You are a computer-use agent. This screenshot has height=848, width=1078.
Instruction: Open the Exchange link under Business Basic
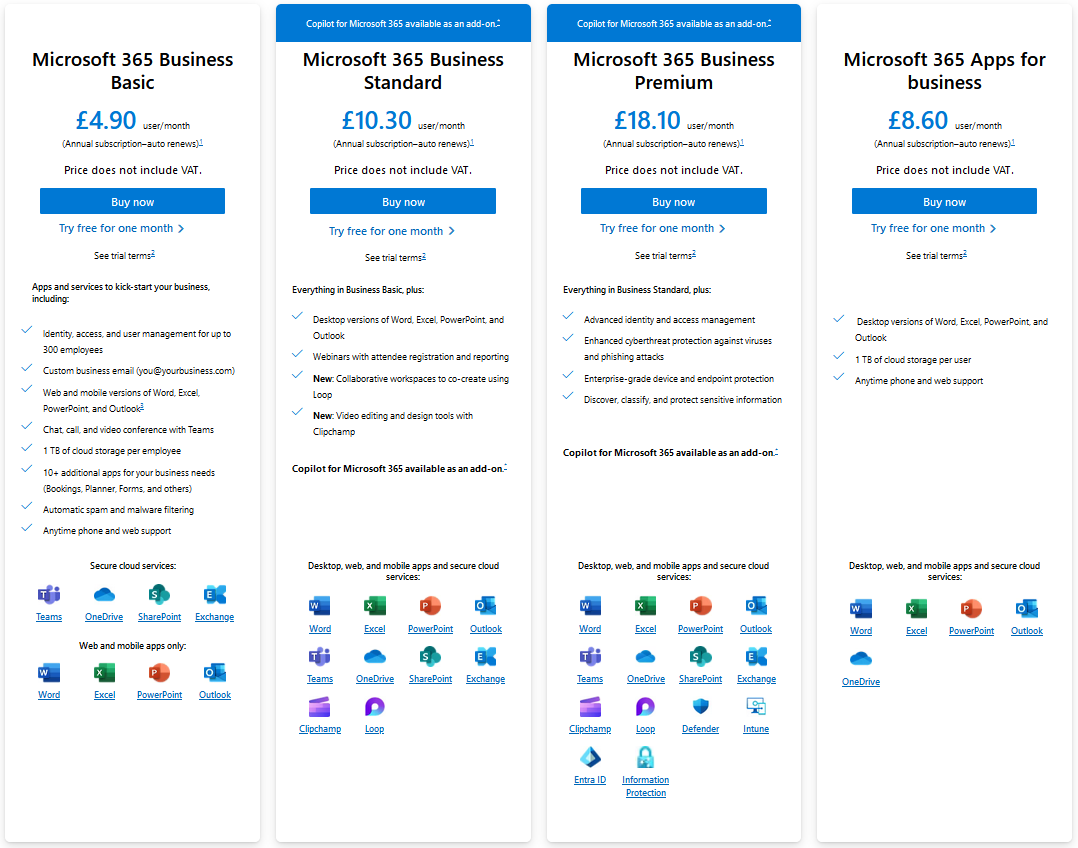click(214, 617)
